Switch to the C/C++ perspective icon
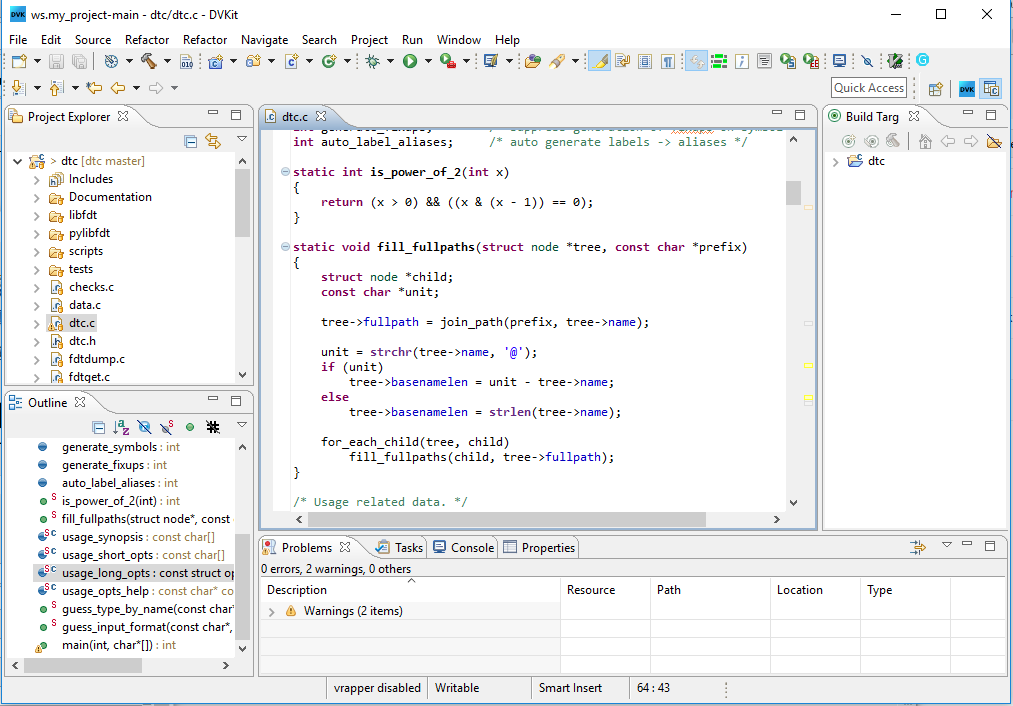 pyautogui.click(x=990, y=88)
